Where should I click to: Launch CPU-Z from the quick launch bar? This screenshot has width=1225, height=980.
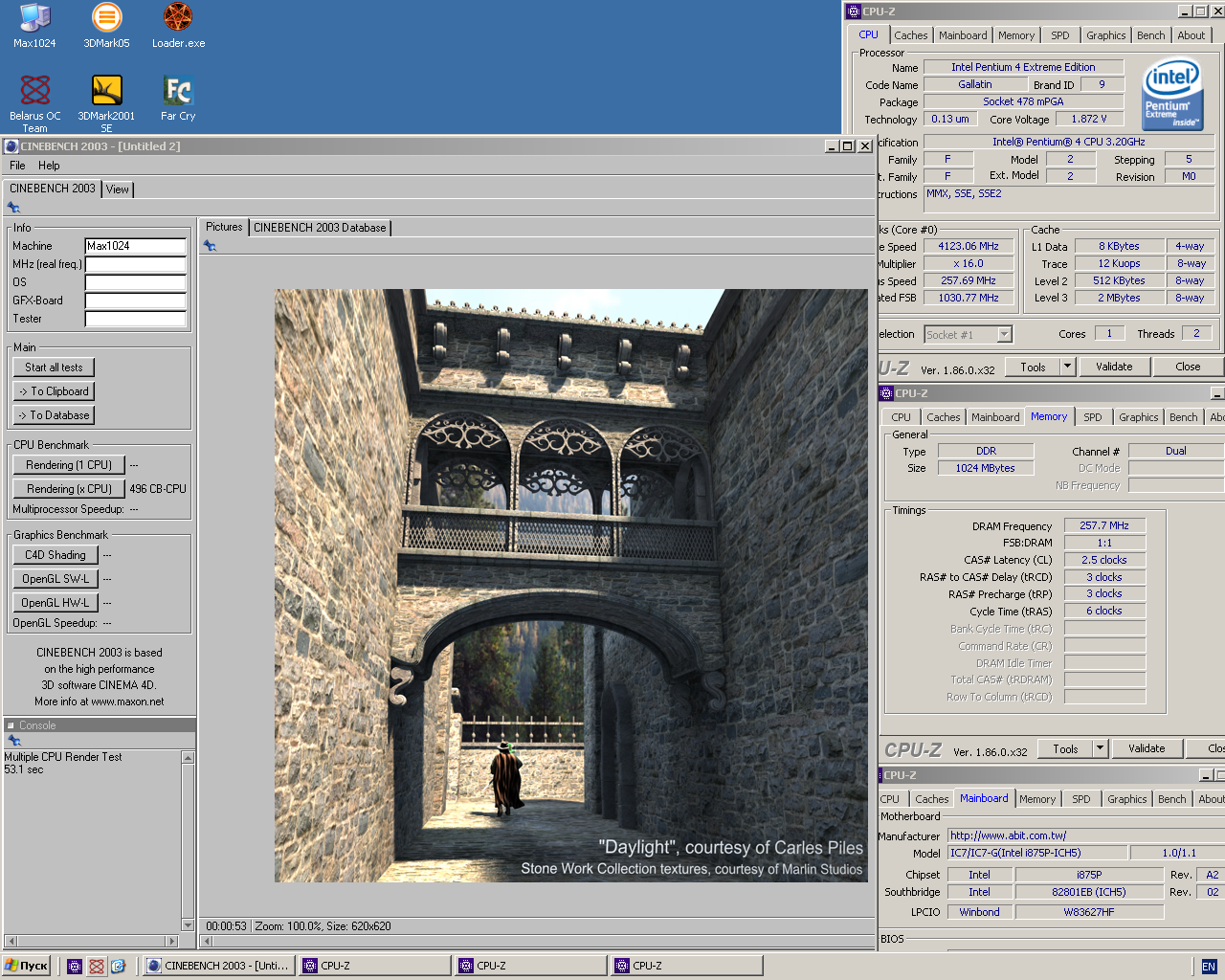(75, 966)
